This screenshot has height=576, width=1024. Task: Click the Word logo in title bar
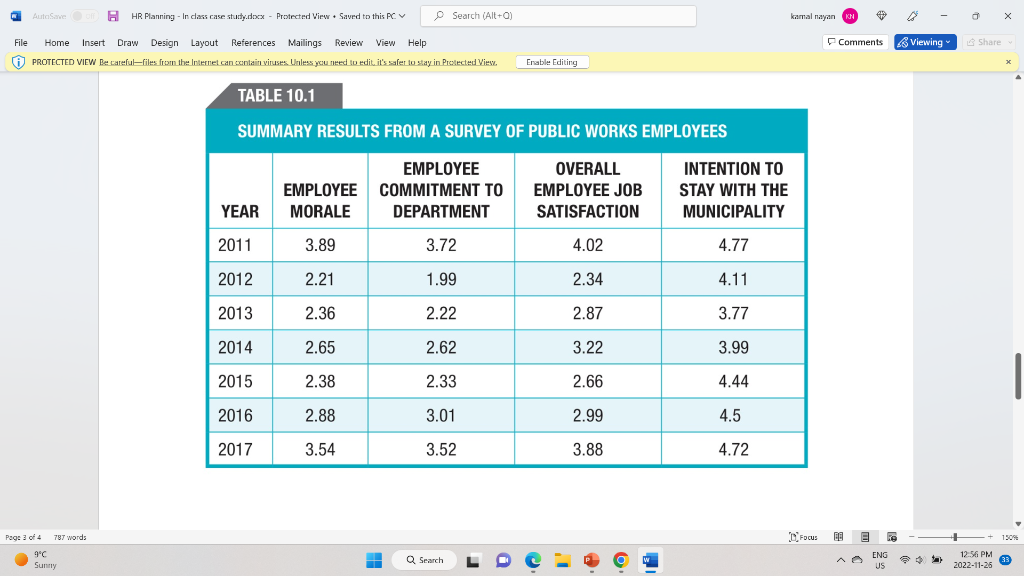16,16
